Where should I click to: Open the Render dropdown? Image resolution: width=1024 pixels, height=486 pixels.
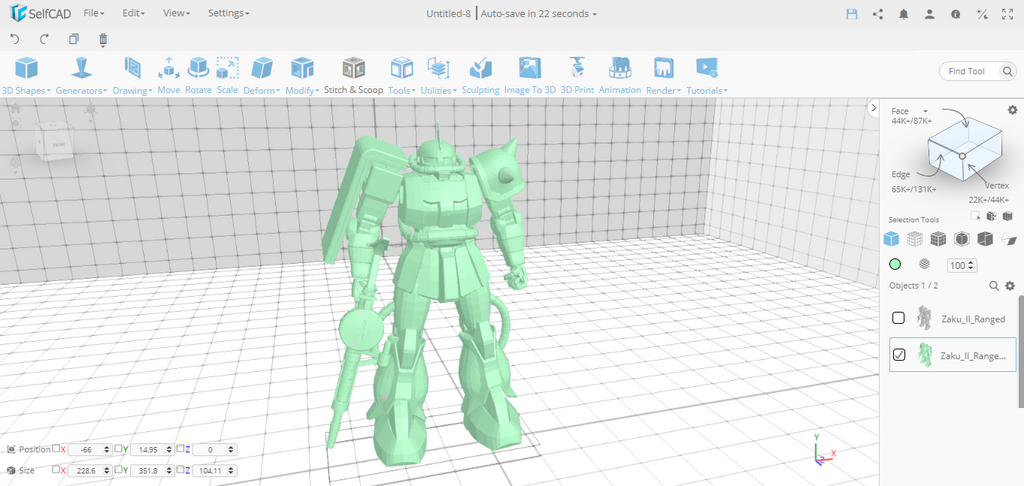(x=664, y=76)
